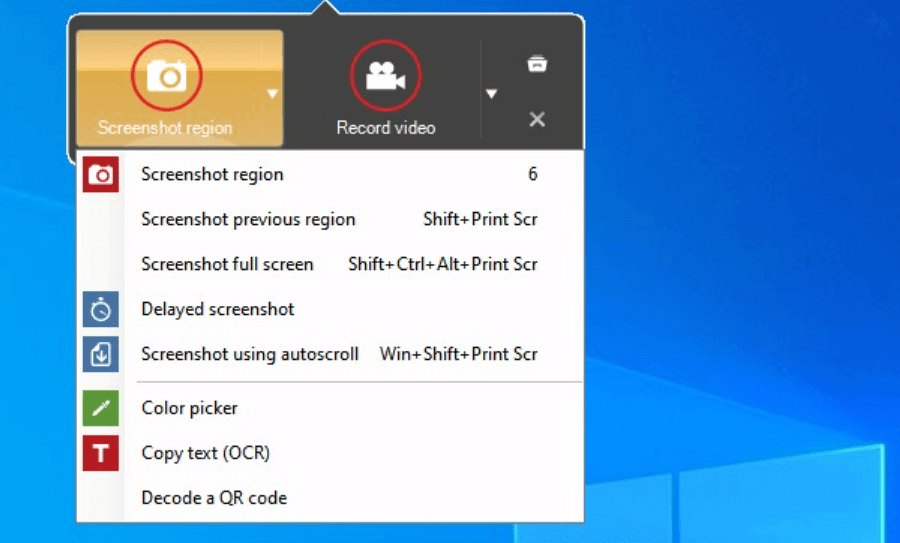Choose Copy text (OCR)
Image resolution: width=900 pixels, height=543 pixels.
pos(331,453)
